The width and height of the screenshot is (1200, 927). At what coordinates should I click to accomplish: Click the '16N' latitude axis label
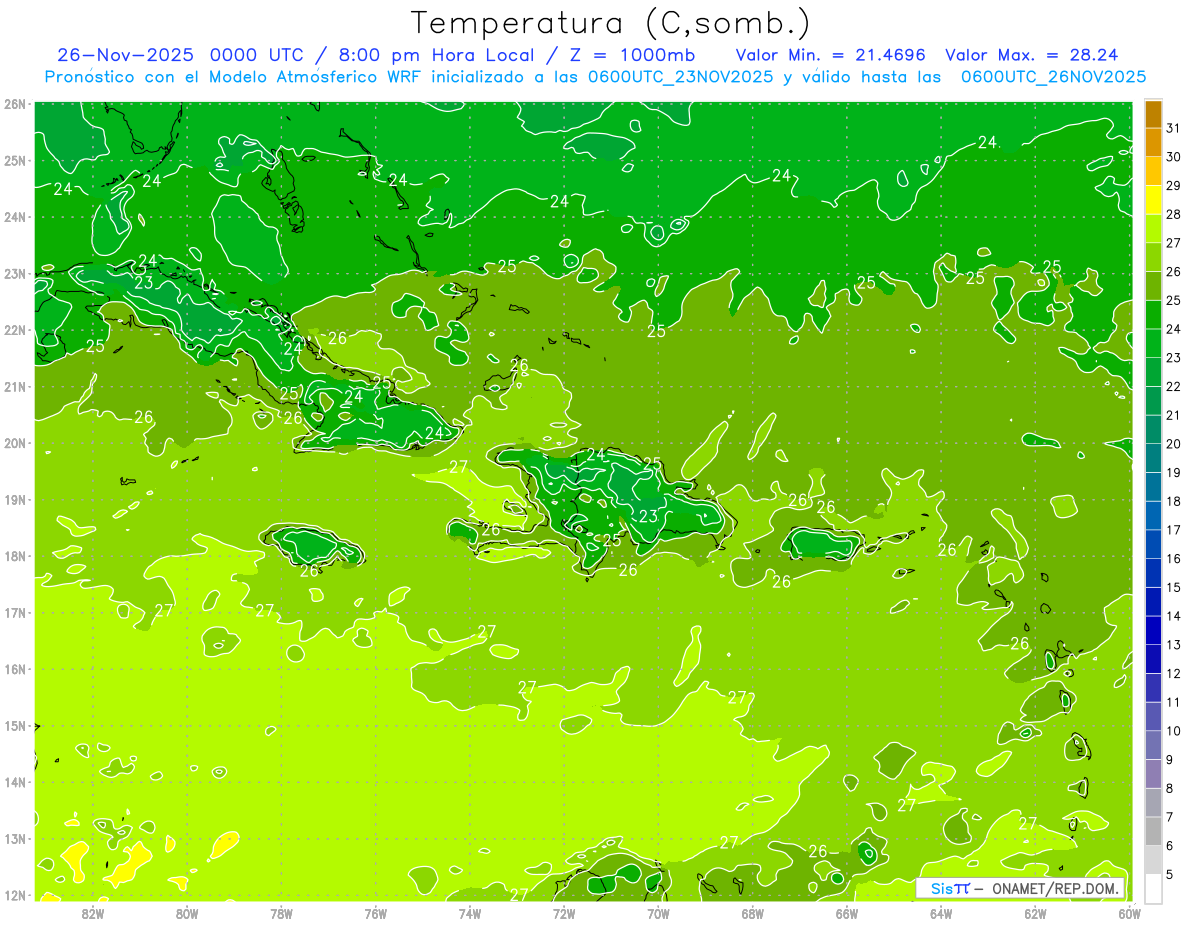15,669
